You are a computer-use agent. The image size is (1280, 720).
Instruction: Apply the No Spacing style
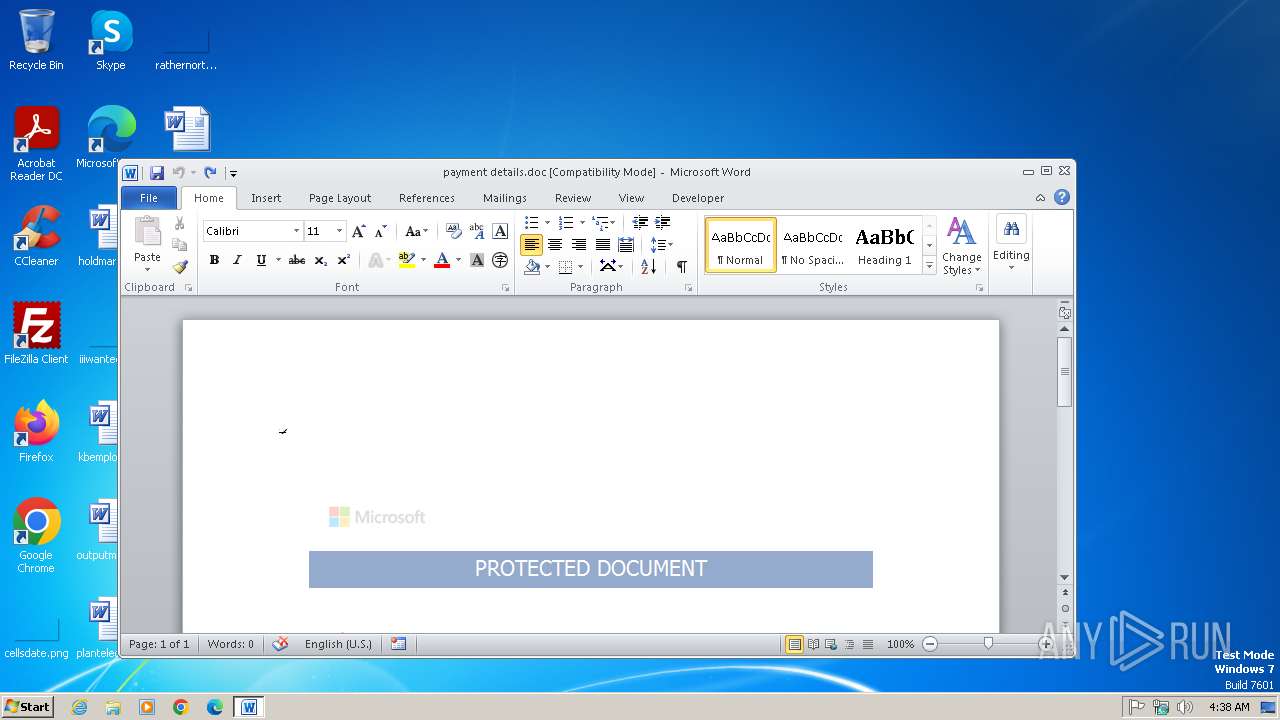[x=813, y=246]
